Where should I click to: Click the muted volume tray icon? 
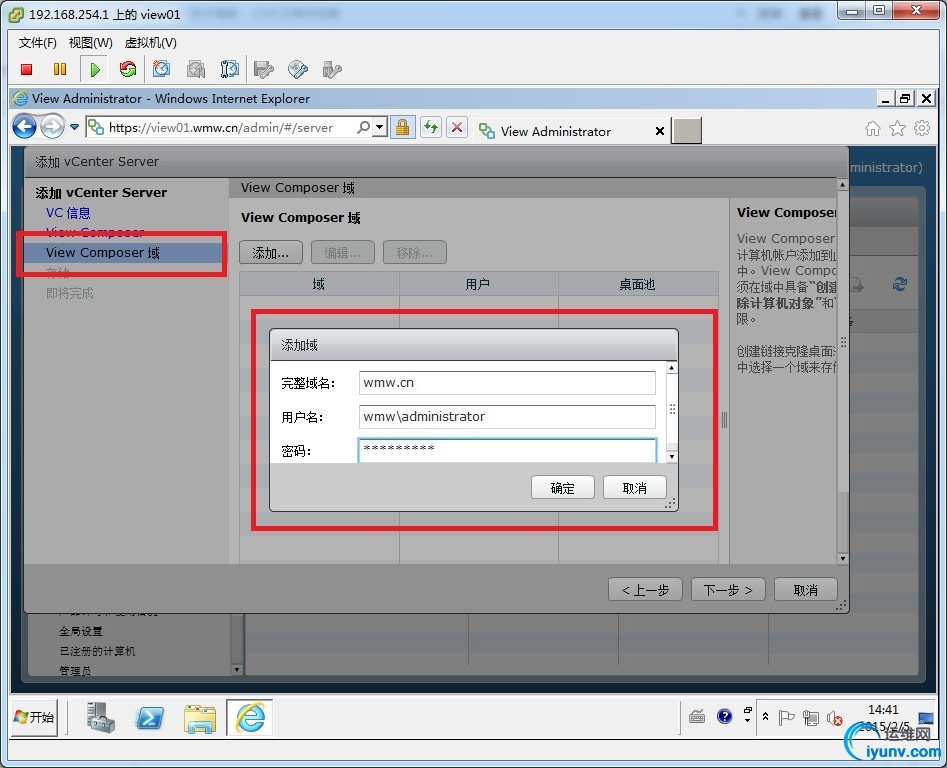point(834,718)
